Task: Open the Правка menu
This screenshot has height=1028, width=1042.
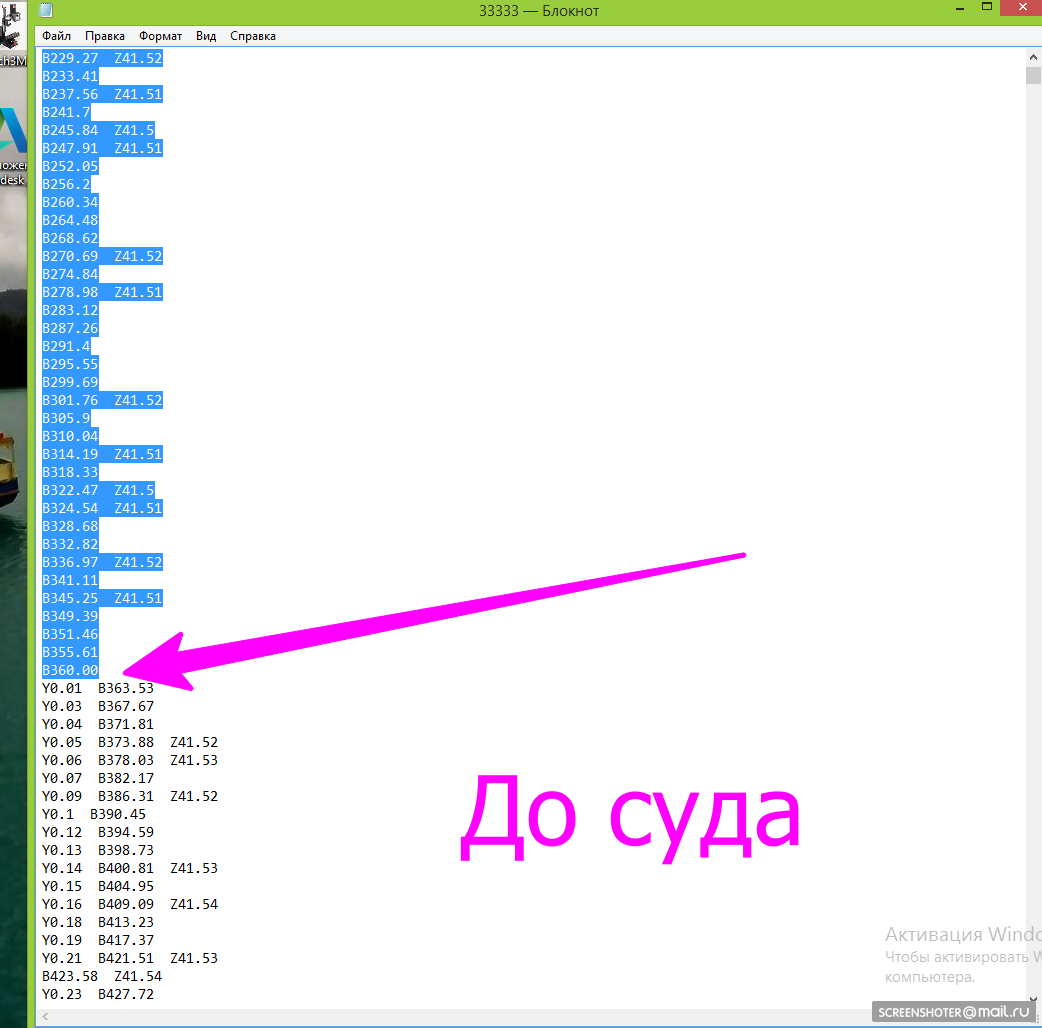Action: (x=104, y=36)
